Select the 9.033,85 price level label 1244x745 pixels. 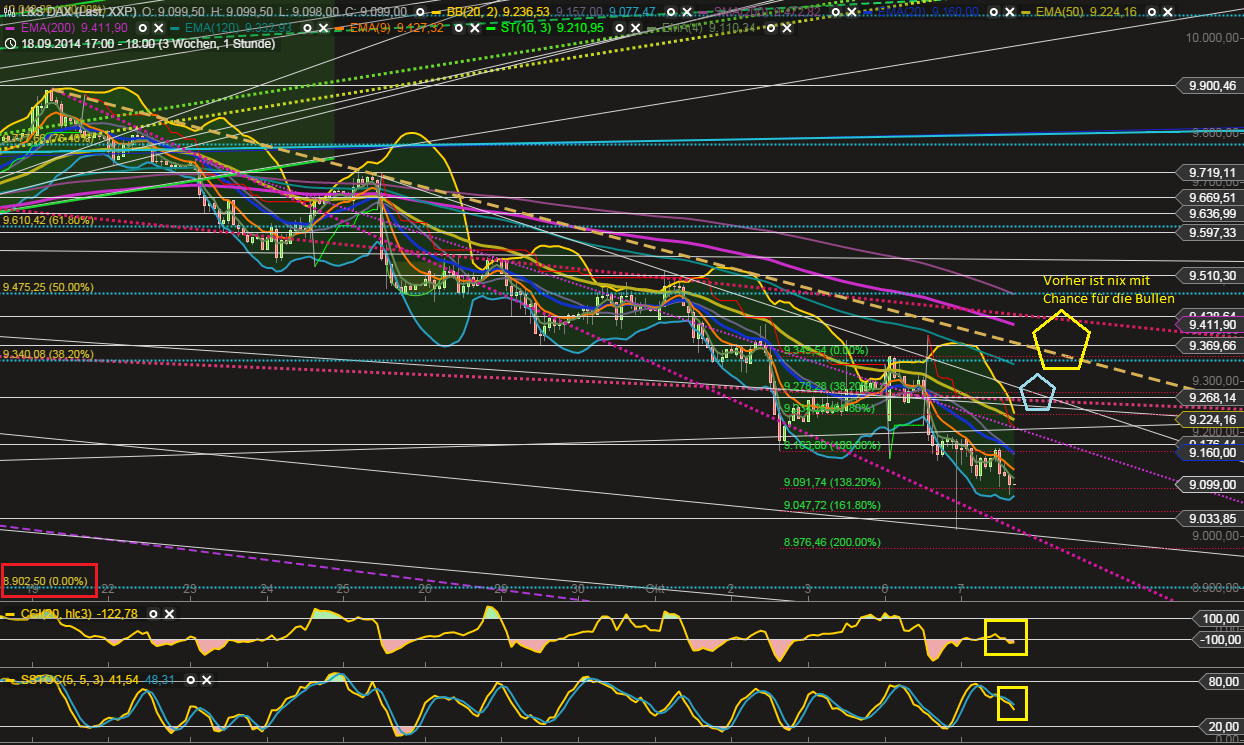tap(1212, 519)
